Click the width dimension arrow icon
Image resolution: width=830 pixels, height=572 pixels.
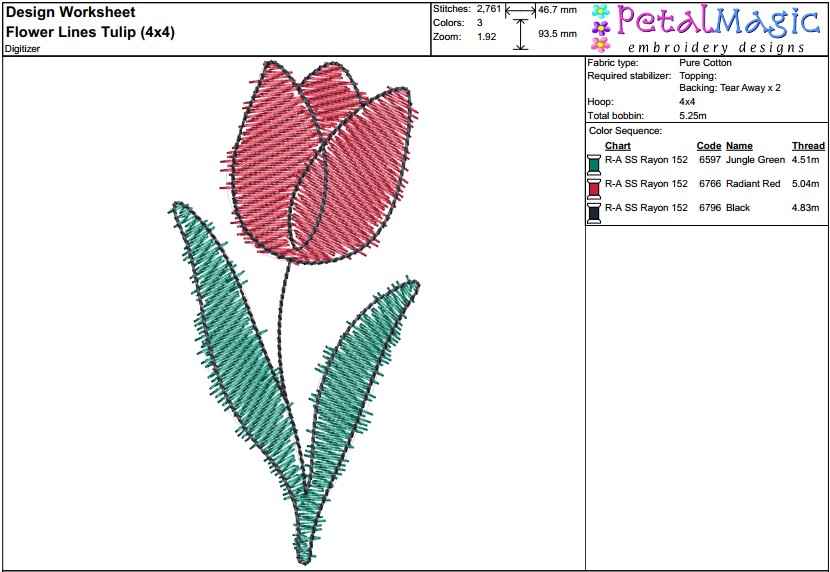520,10
